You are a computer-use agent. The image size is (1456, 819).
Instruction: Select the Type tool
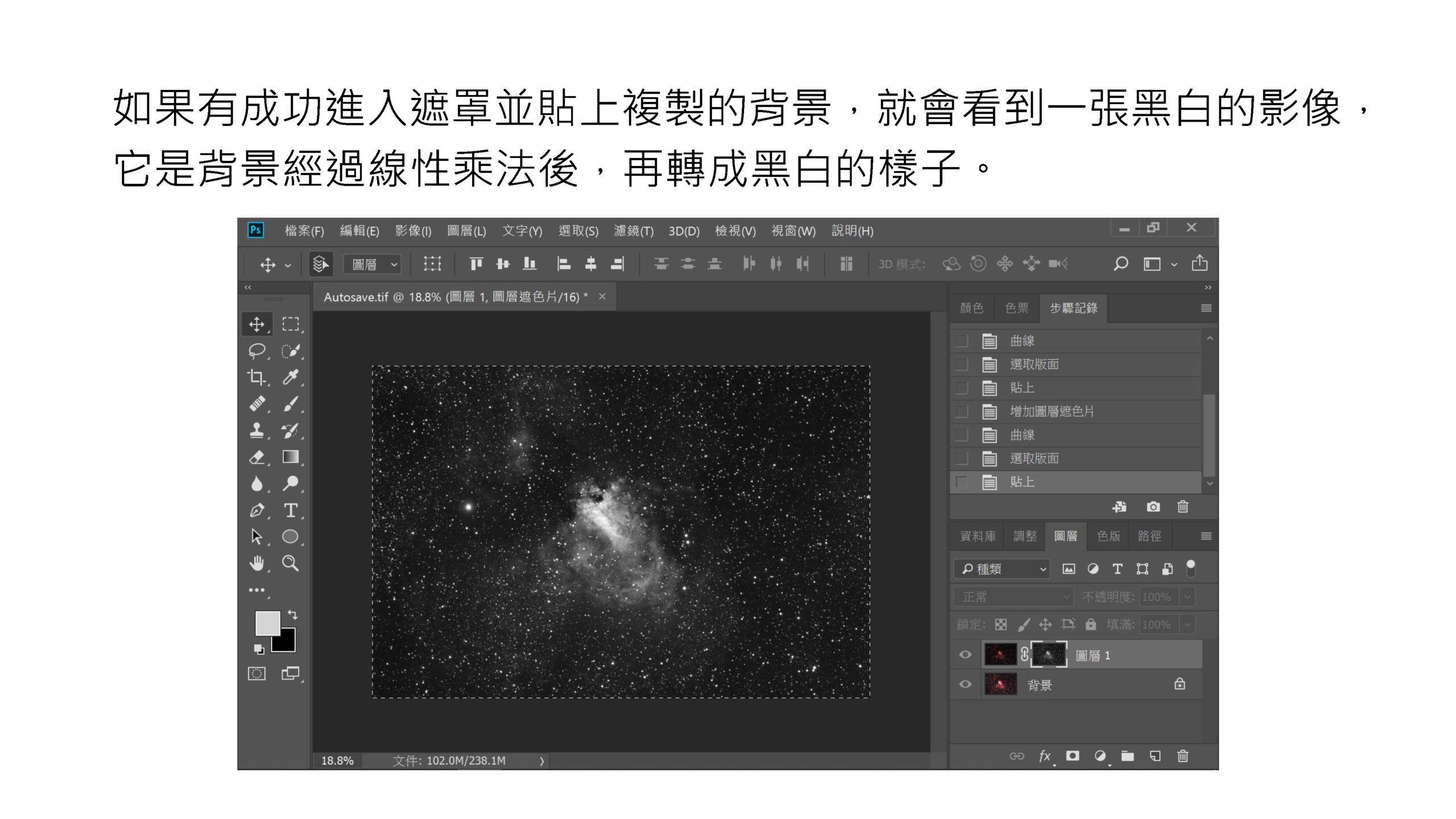[x=291, y=511]
